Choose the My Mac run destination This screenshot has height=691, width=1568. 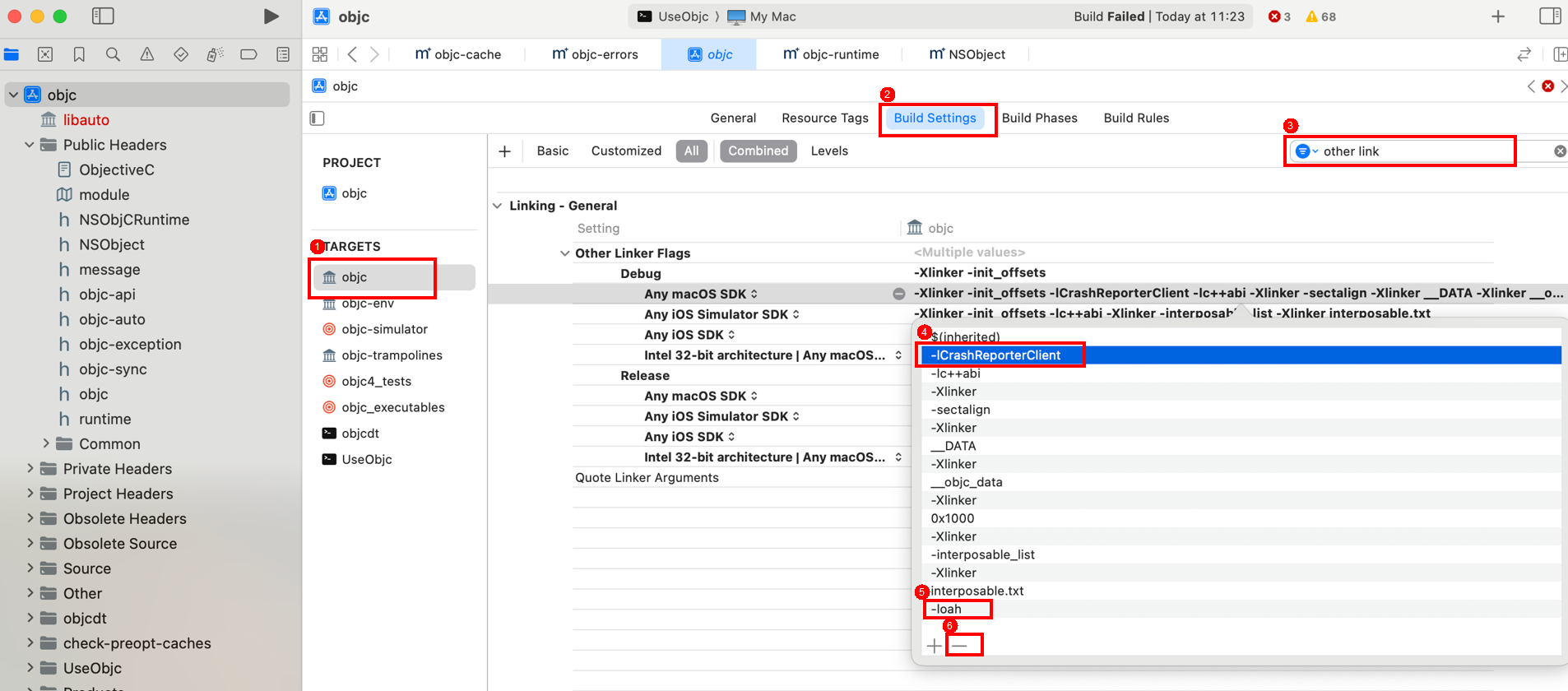coord(762,16)
